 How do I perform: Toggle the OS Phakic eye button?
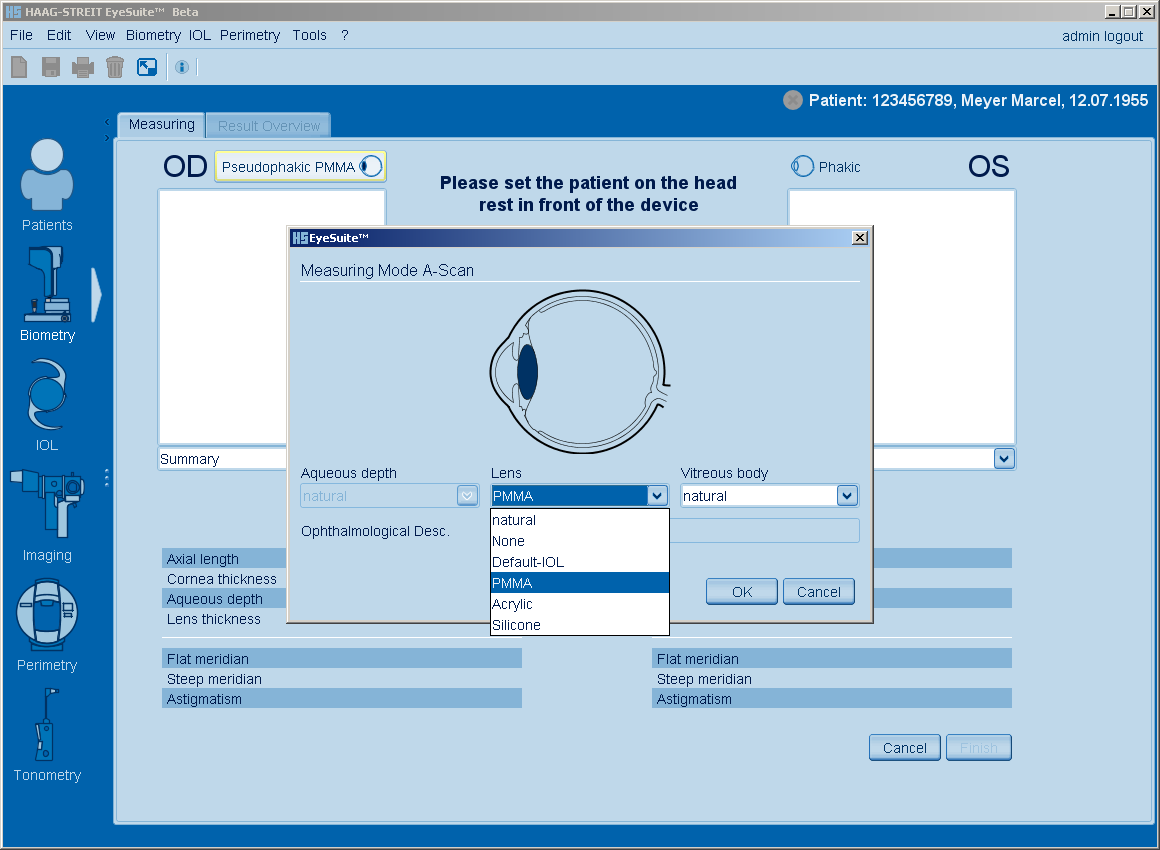[826, 167]
